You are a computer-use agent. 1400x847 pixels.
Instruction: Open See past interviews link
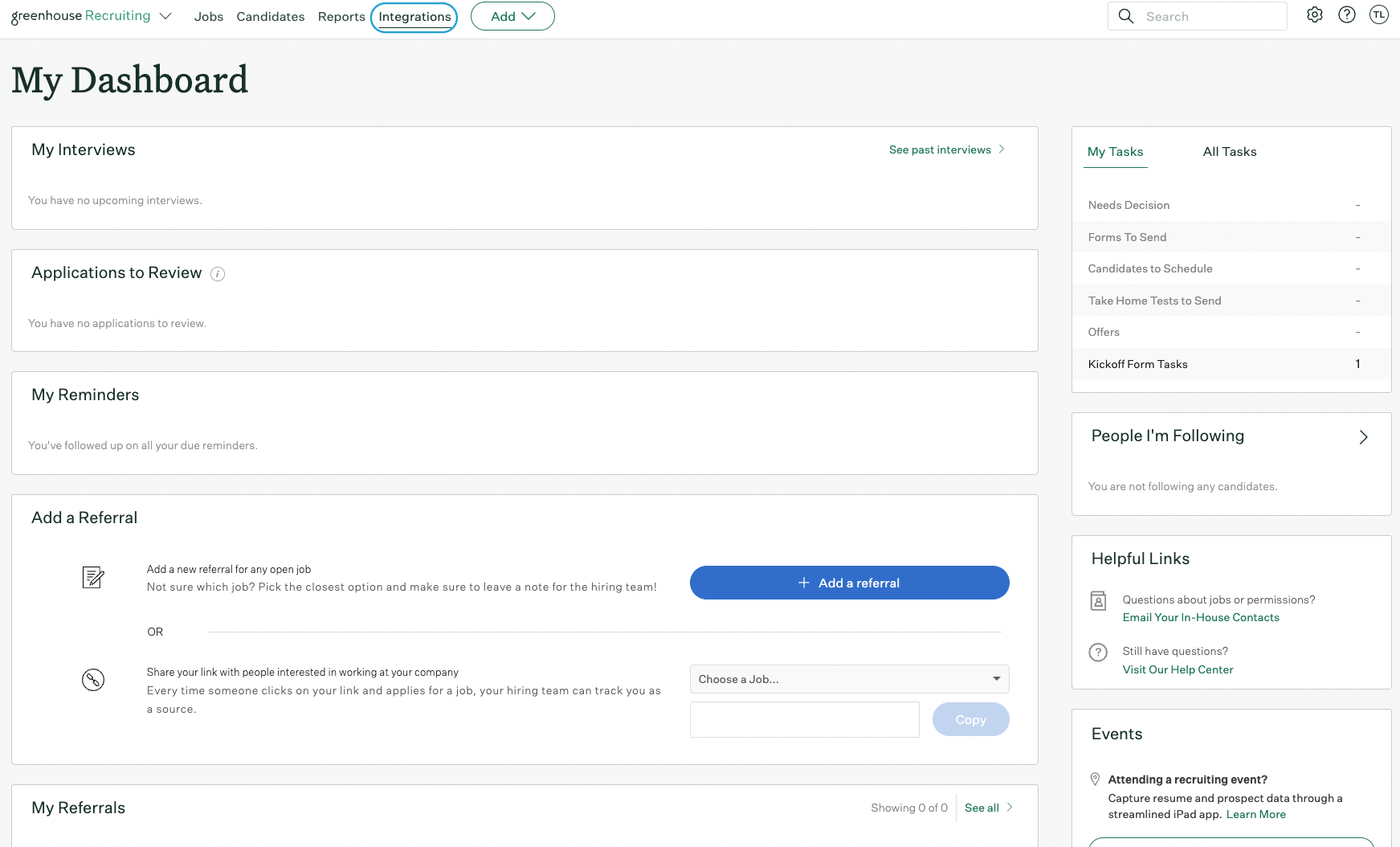click(946, 149)
